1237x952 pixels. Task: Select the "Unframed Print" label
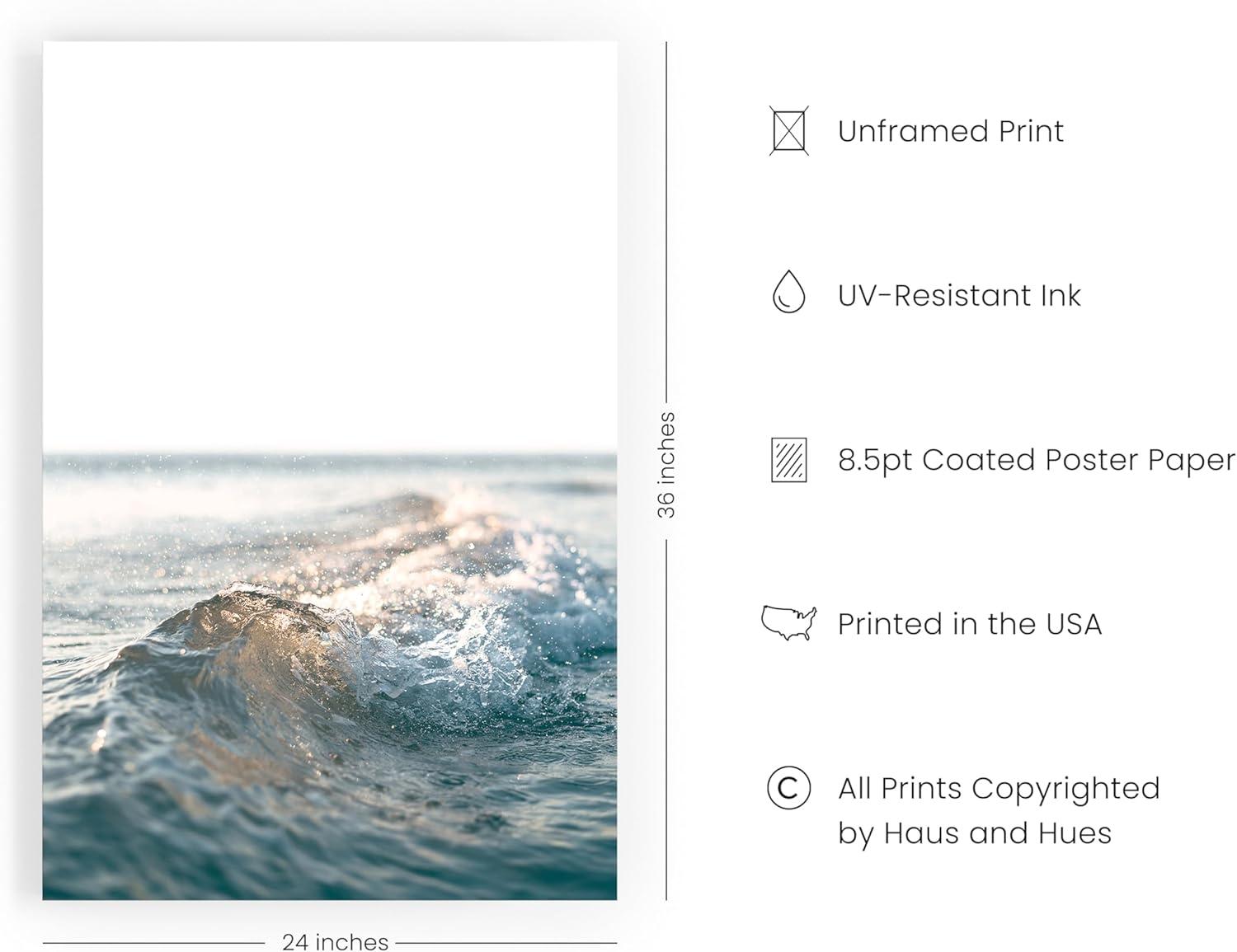tap(950, 131)
